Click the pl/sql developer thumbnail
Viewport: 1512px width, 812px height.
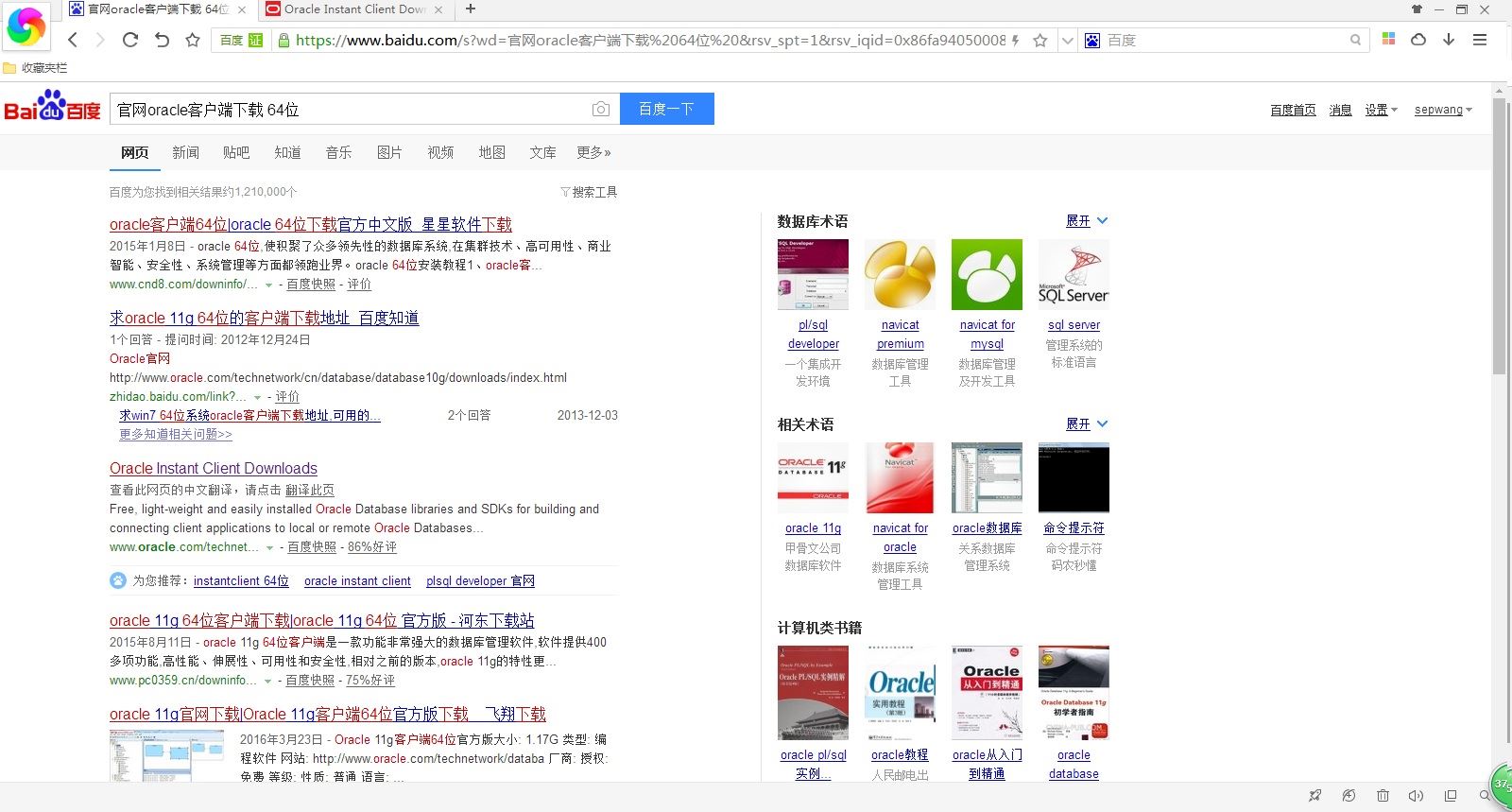(813, 274)
